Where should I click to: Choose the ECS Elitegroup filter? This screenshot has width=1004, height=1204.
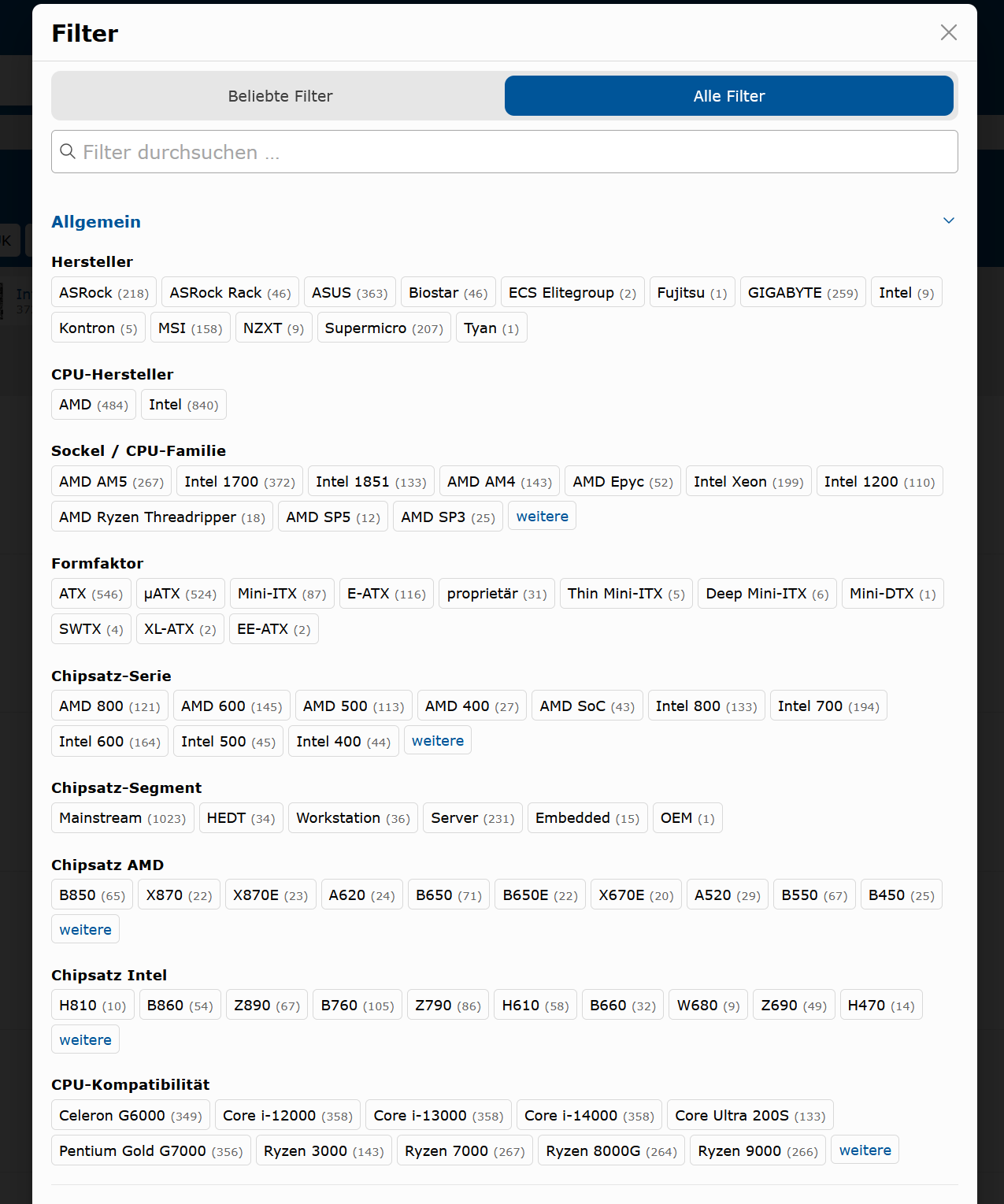(x=572, y=292)
